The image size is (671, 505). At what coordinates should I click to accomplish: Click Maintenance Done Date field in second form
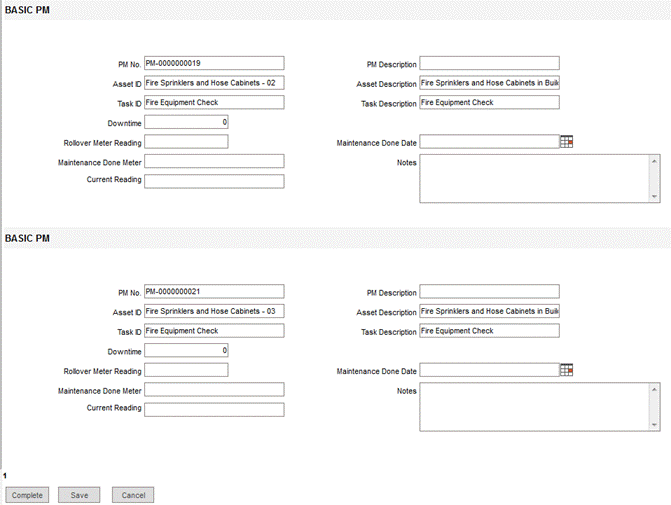pyautogui.click(x=488, y=370)
